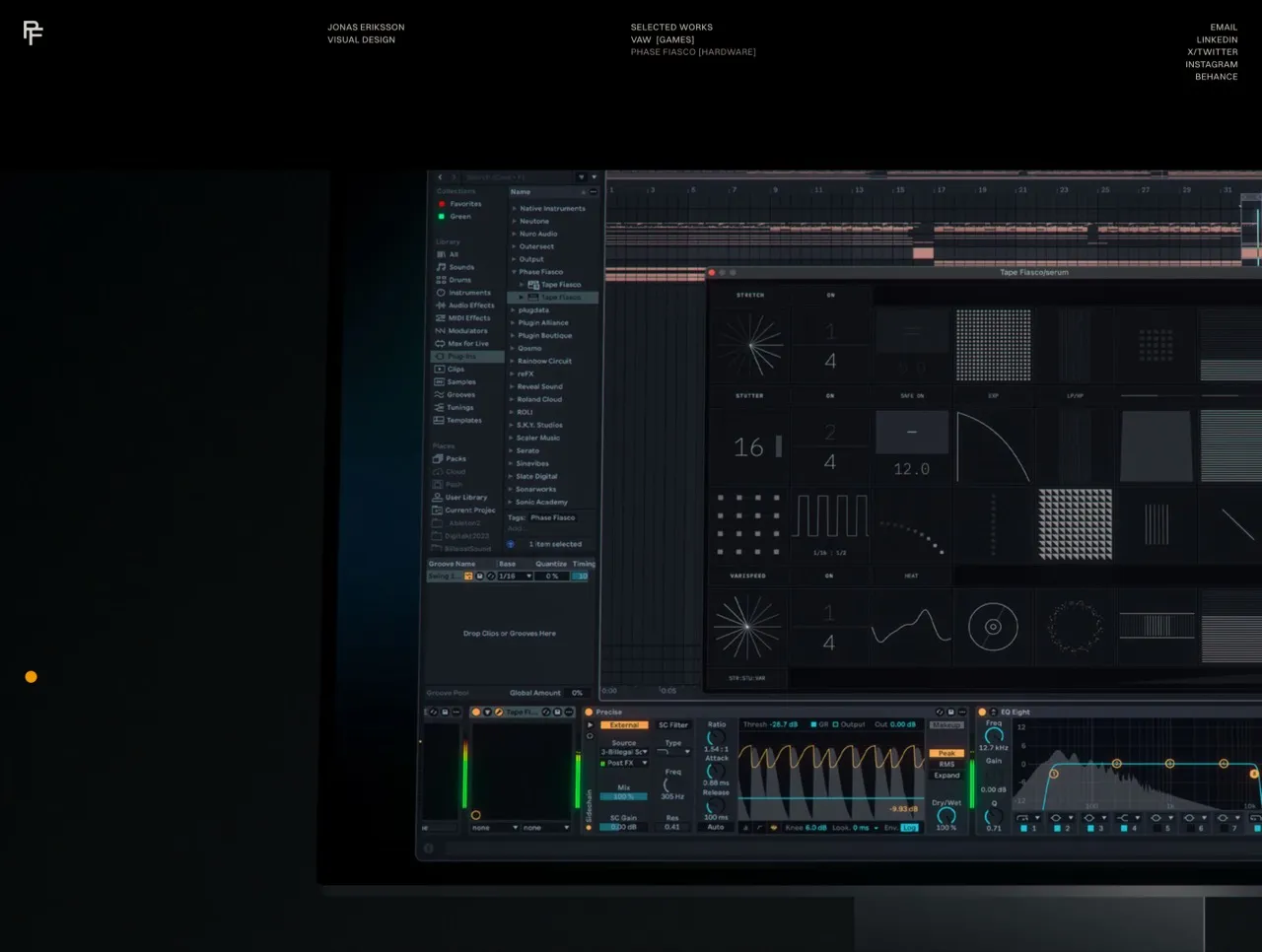Image resolution: width=1262 pixels, height=952 pixels.
Task: Click the Heat waveform curve tile
Action: point(911,627)
